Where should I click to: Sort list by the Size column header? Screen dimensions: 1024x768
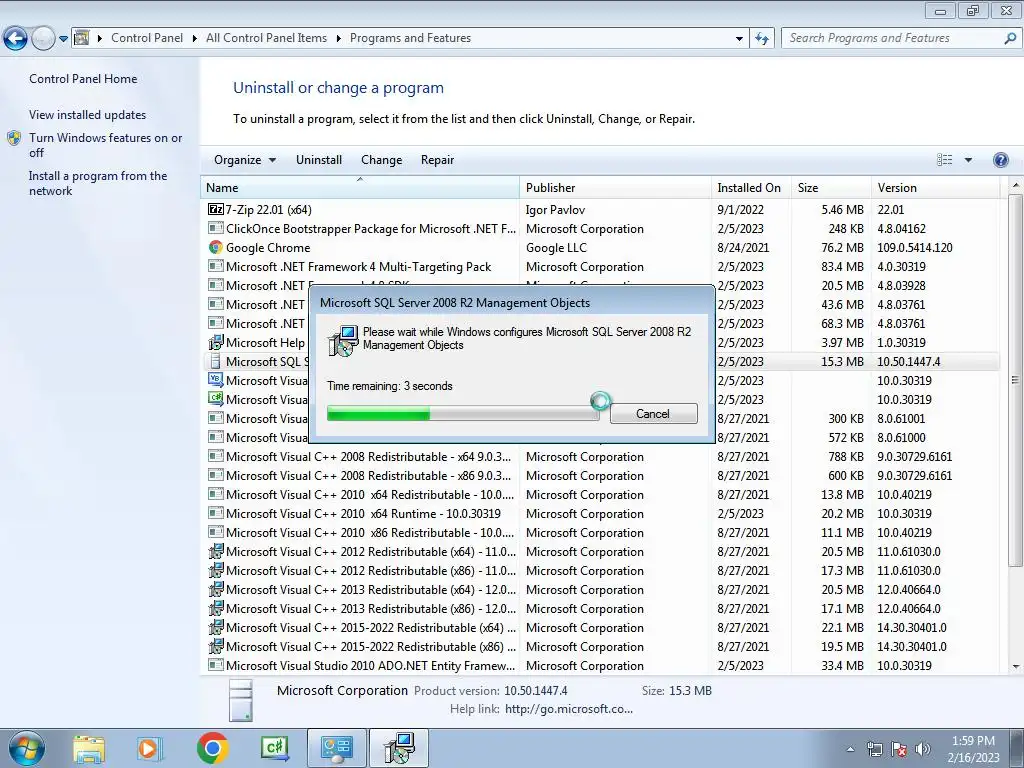click(831, 187)
